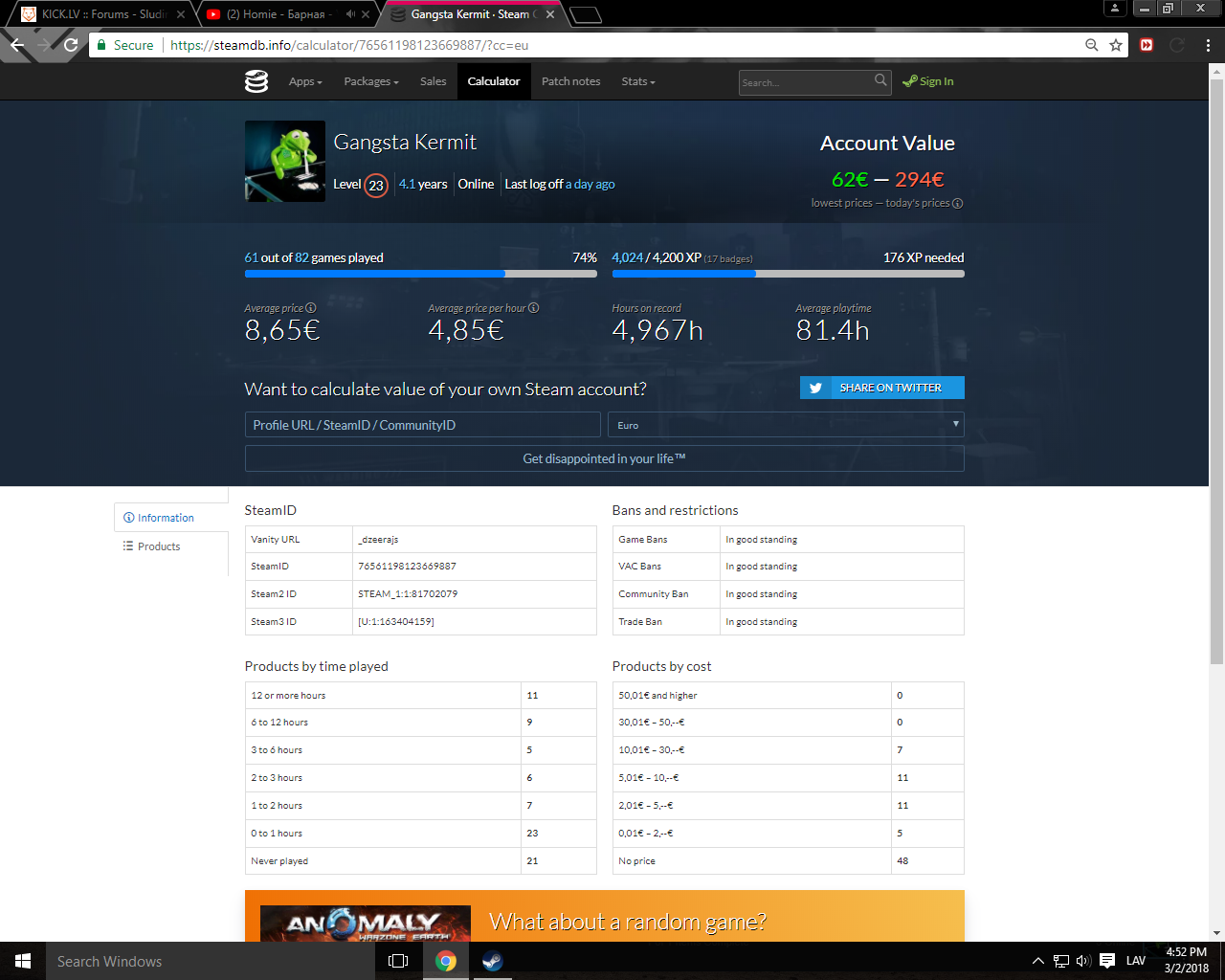1225x980 pixels.
Task: Click the Secure padlock icon
Action: tap(101, 45)
